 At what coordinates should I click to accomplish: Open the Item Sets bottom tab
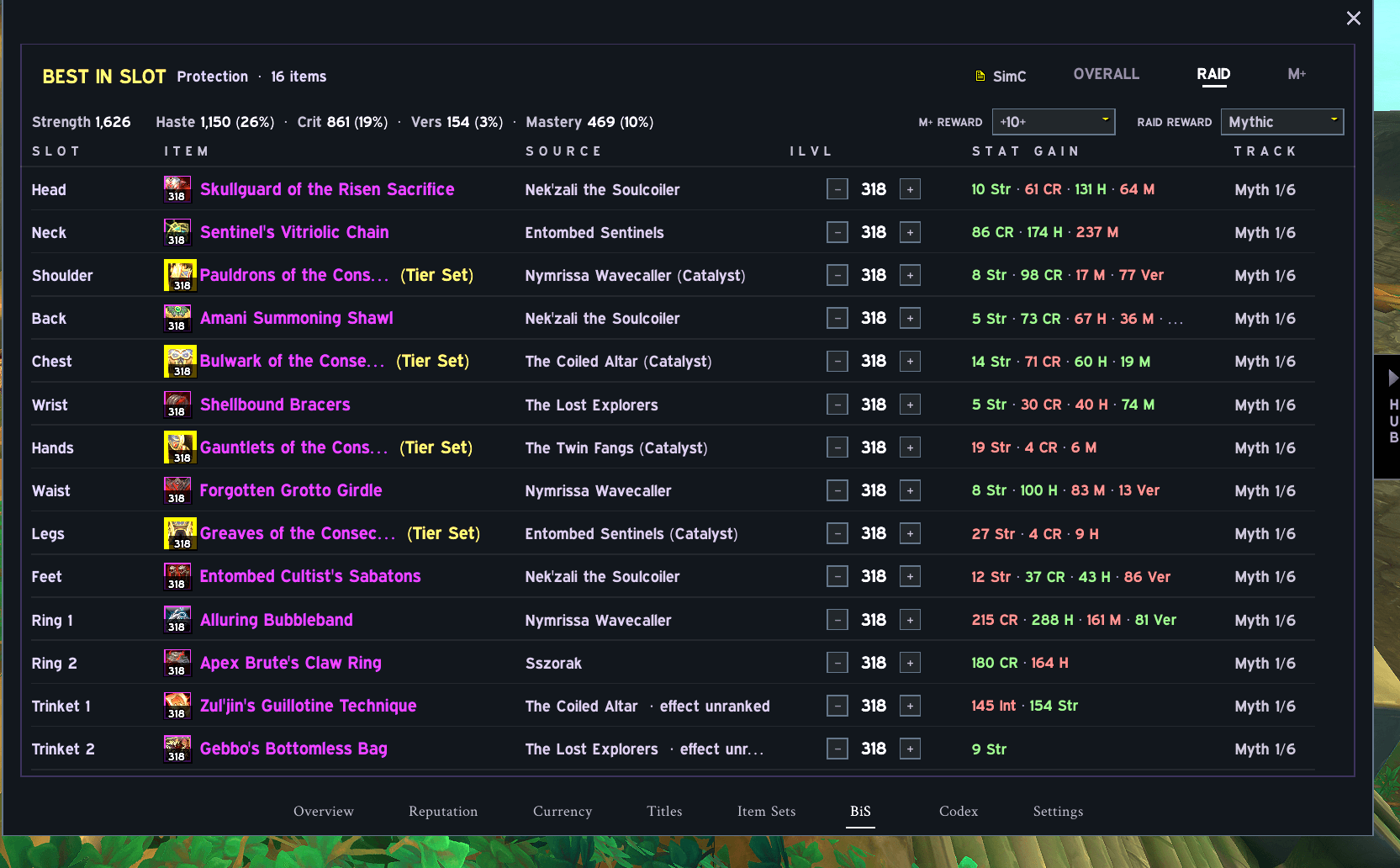pos(766,811)
